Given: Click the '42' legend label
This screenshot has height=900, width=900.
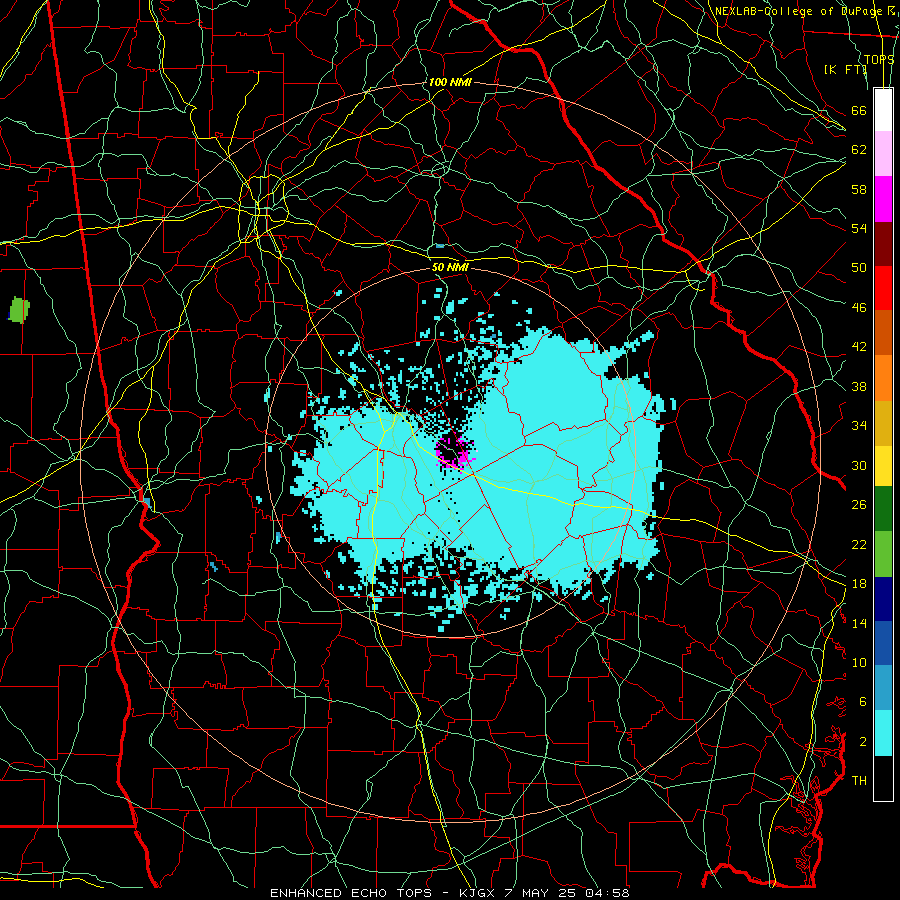Looking at the screenshot, I should 859,347.
